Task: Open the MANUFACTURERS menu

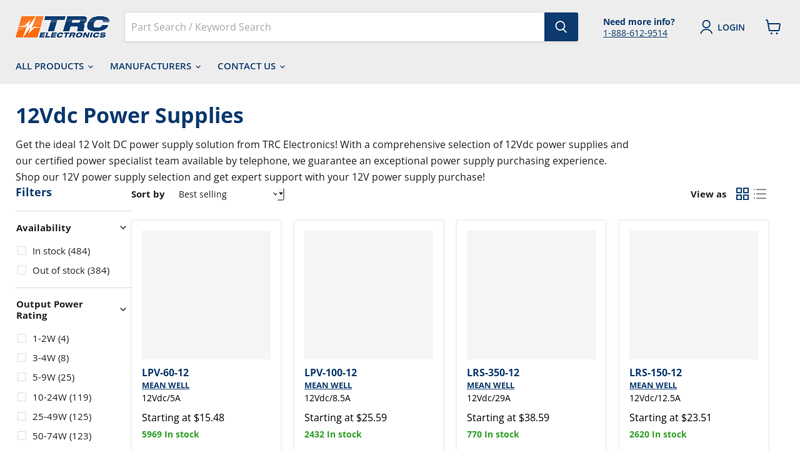Action: [155, 66]
